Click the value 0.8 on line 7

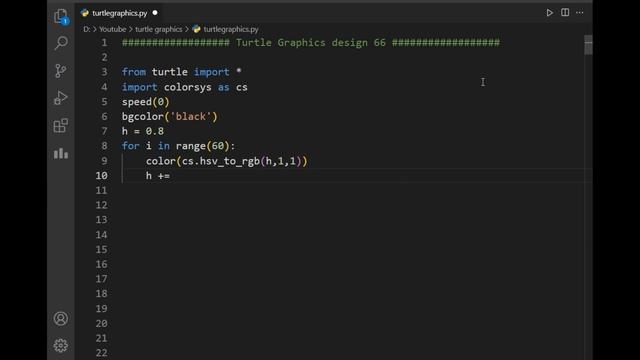coord(155,131)
